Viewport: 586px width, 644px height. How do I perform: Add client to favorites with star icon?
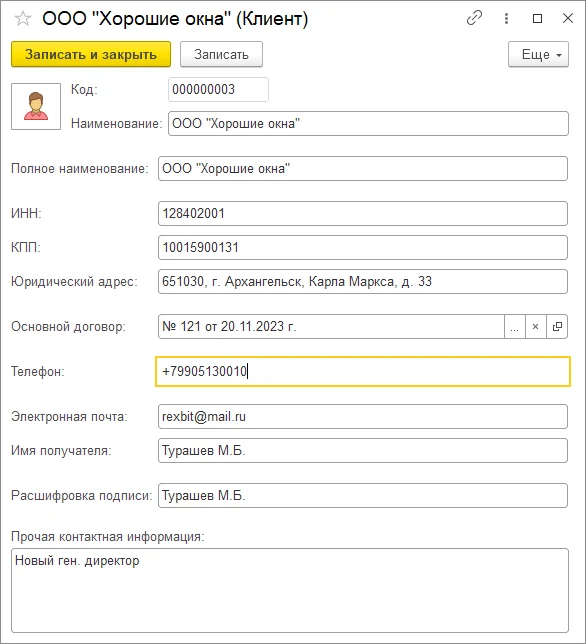pyautogui.click(x=23, y=19)
